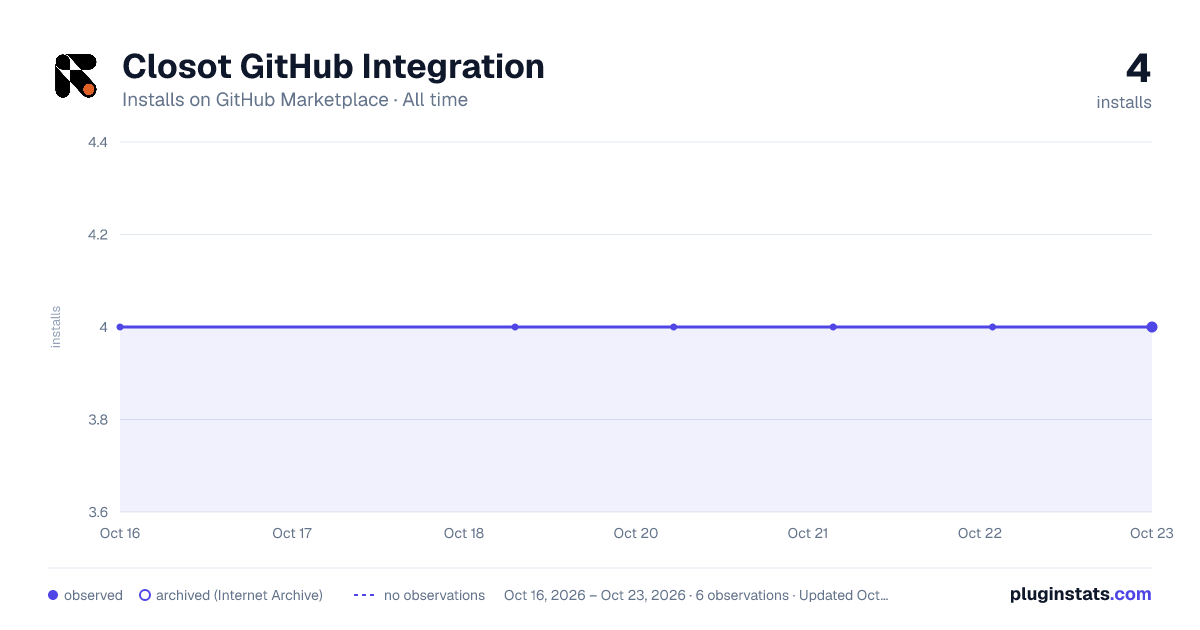Click the 'Closot GitHub Integration' title

tap(333, 66)
